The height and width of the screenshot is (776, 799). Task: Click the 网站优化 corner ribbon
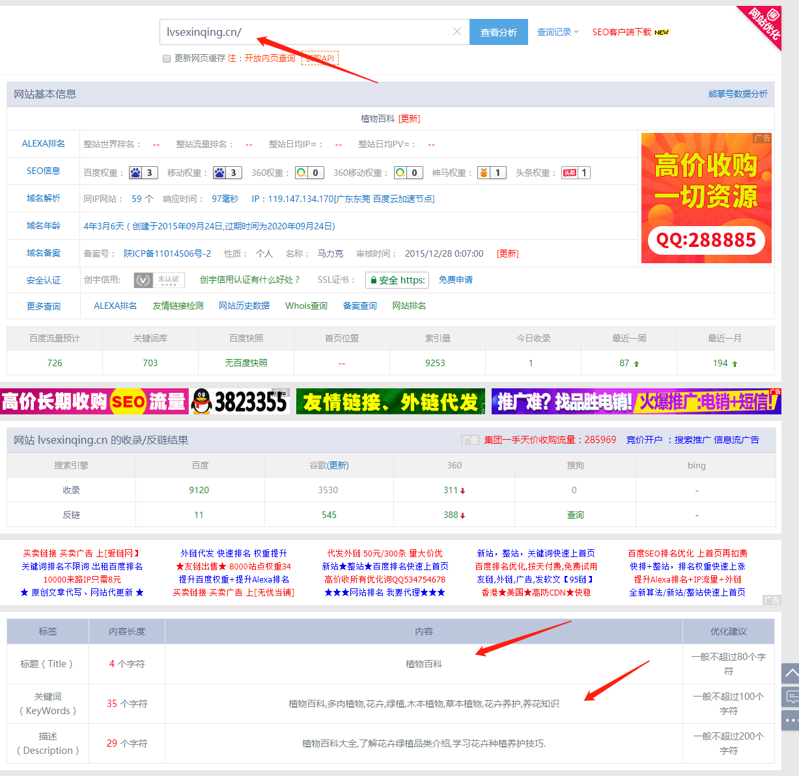[x=763, y=24]
